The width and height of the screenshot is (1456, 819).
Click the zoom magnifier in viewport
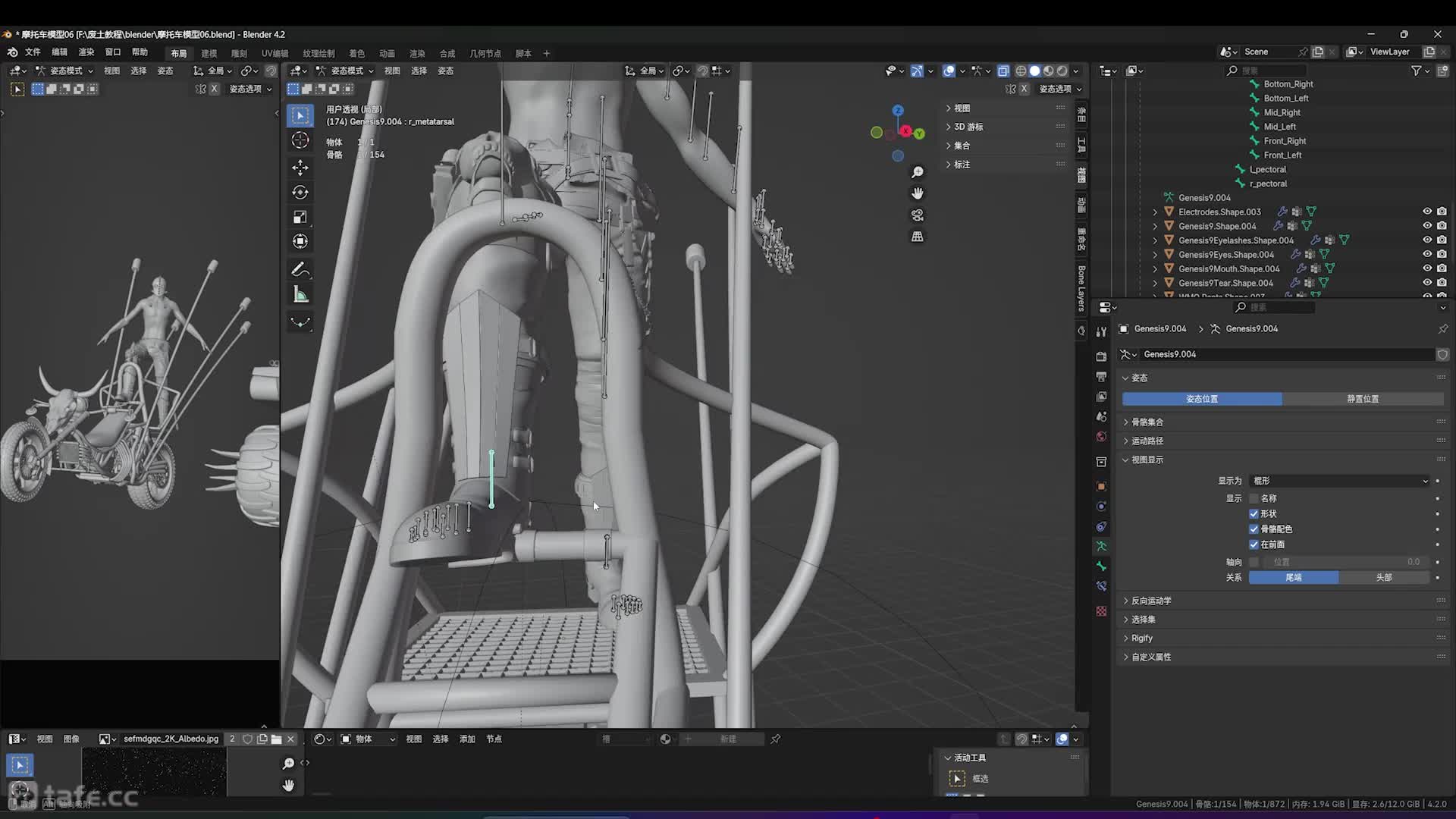pyautogui.click(x=917, y=172)
